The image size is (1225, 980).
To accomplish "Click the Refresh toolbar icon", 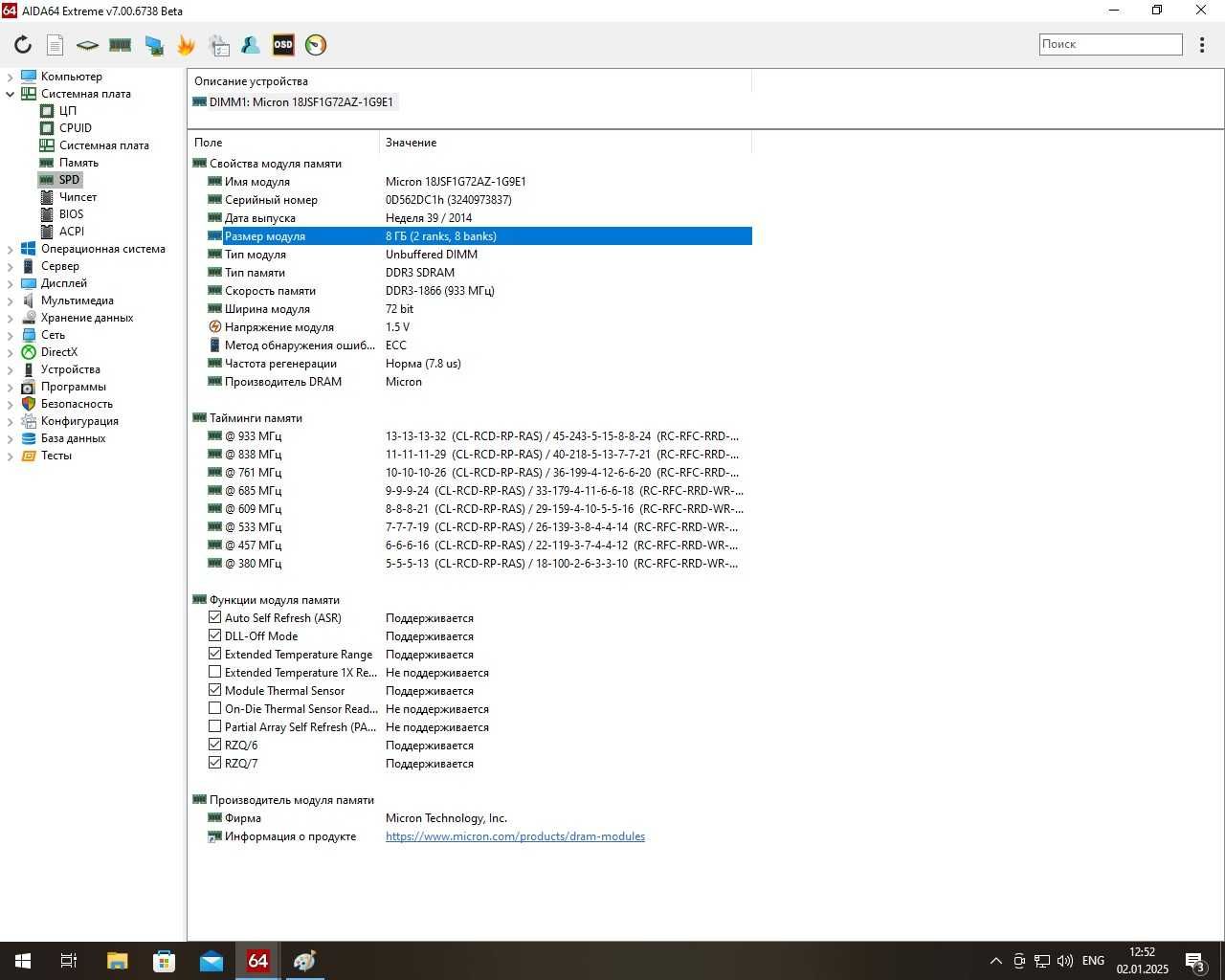I will click(x=23, y=44).
